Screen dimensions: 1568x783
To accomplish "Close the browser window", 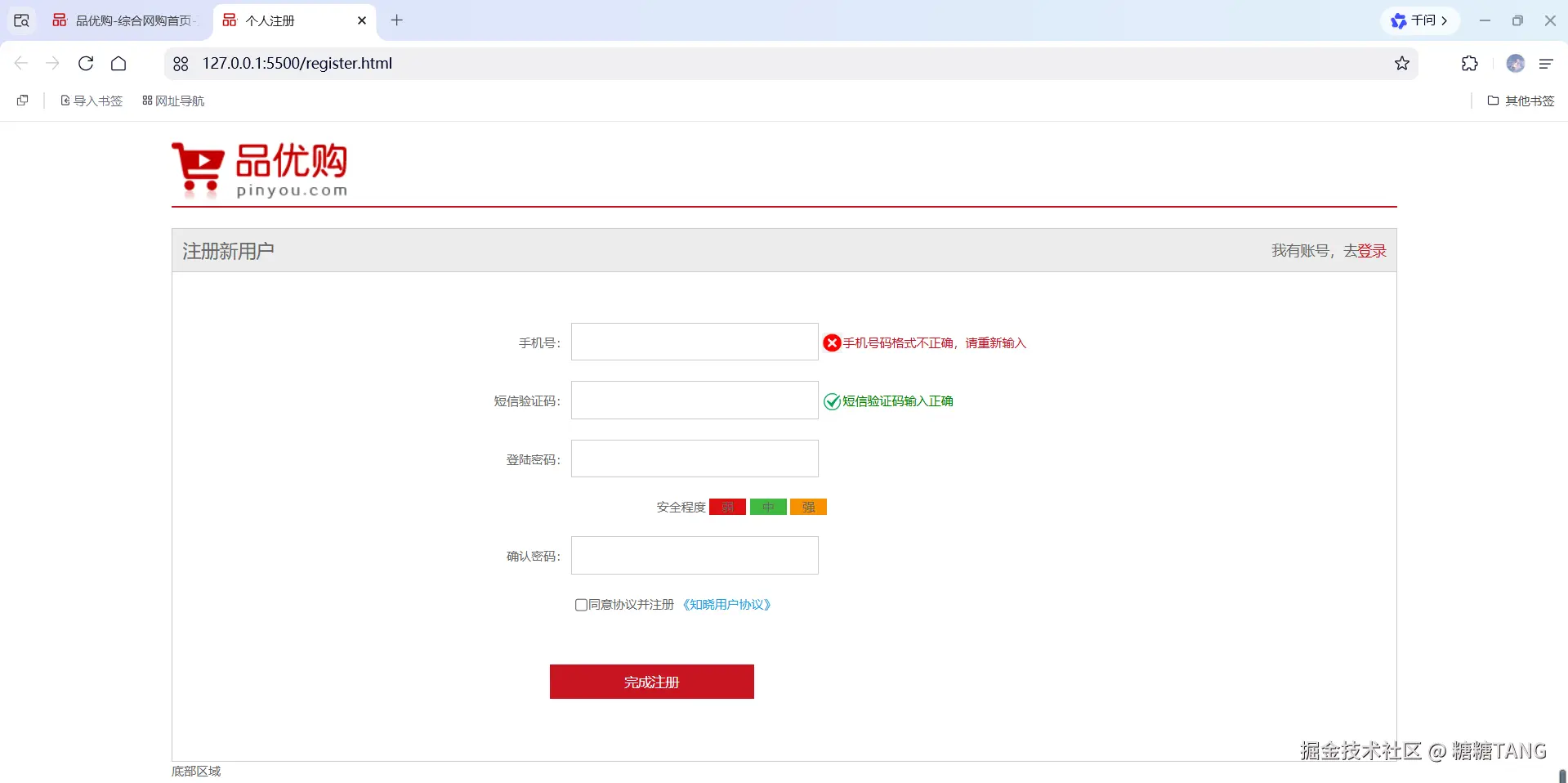I will click(1550, 20).
